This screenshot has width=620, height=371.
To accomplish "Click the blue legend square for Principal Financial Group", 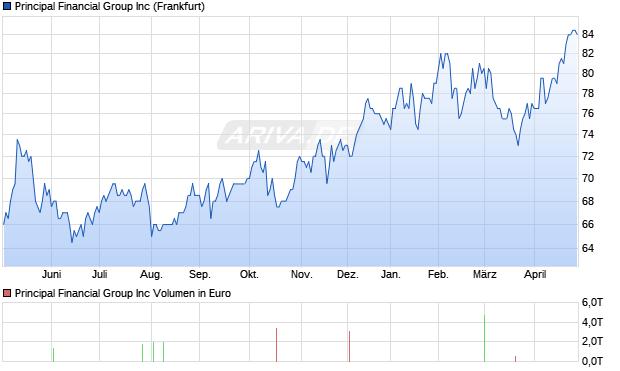I will point(7,6).
